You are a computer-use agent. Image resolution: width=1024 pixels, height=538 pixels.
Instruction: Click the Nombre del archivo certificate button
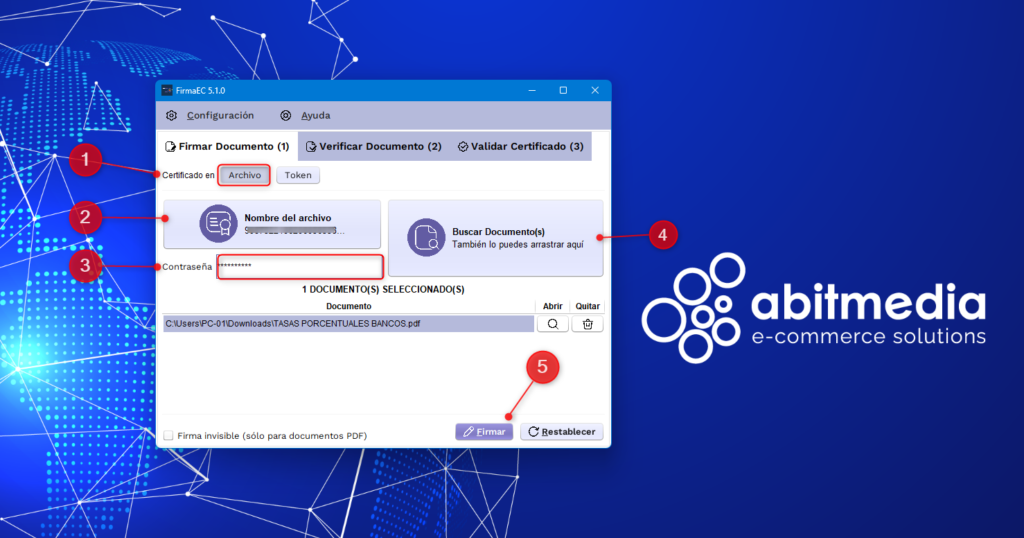(272, 224)
